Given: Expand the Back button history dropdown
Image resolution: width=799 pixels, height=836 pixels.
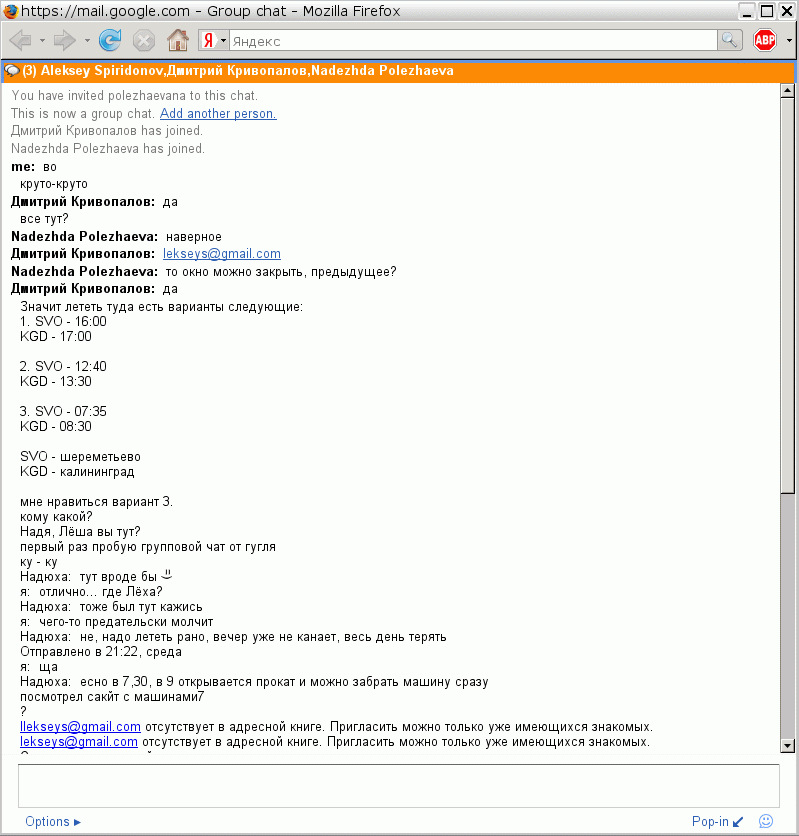Looking at the screenshot, I should [x=41, y=41].
